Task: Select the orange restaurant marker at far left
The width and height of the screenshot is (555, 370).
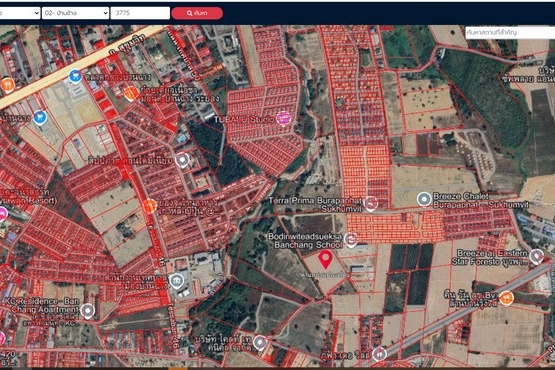Action: 7,85
